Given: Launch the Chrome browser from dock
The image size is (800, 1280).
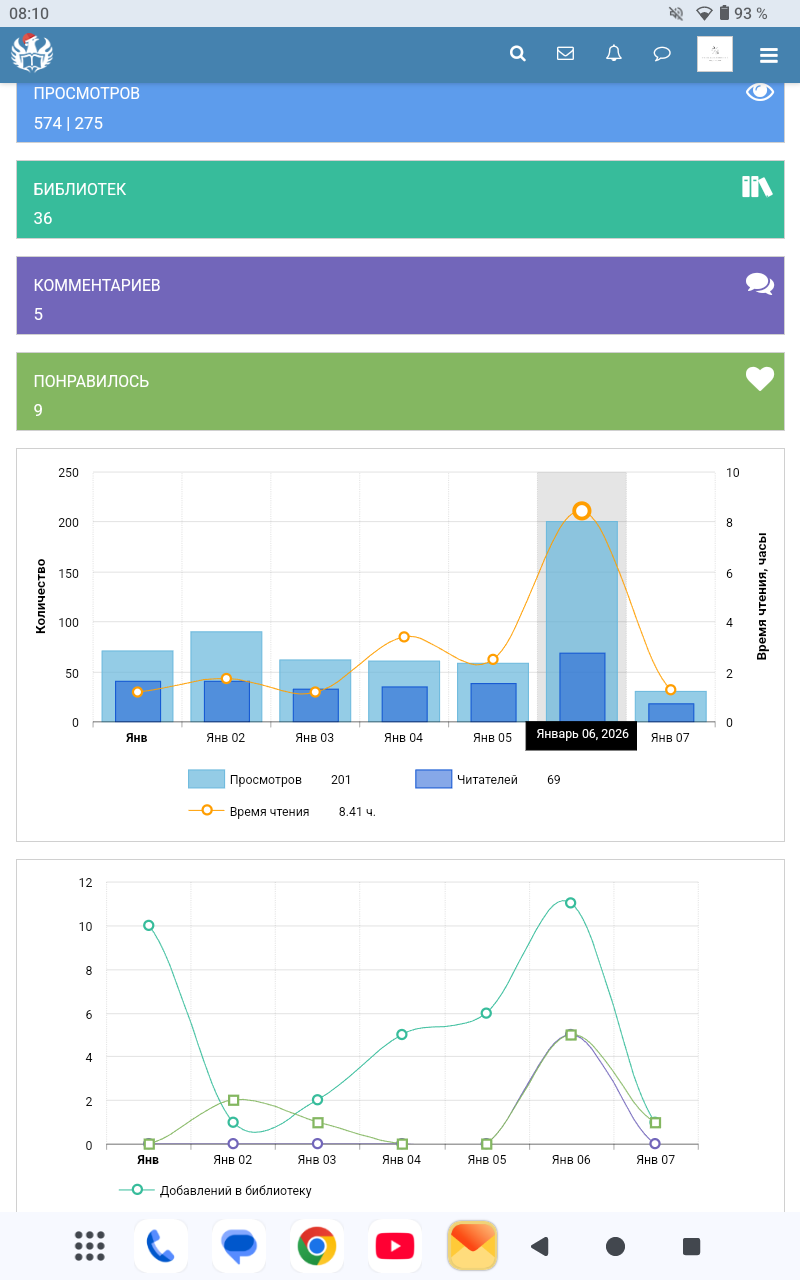Looking at the screenshot, I should [x=316, y=1246].
